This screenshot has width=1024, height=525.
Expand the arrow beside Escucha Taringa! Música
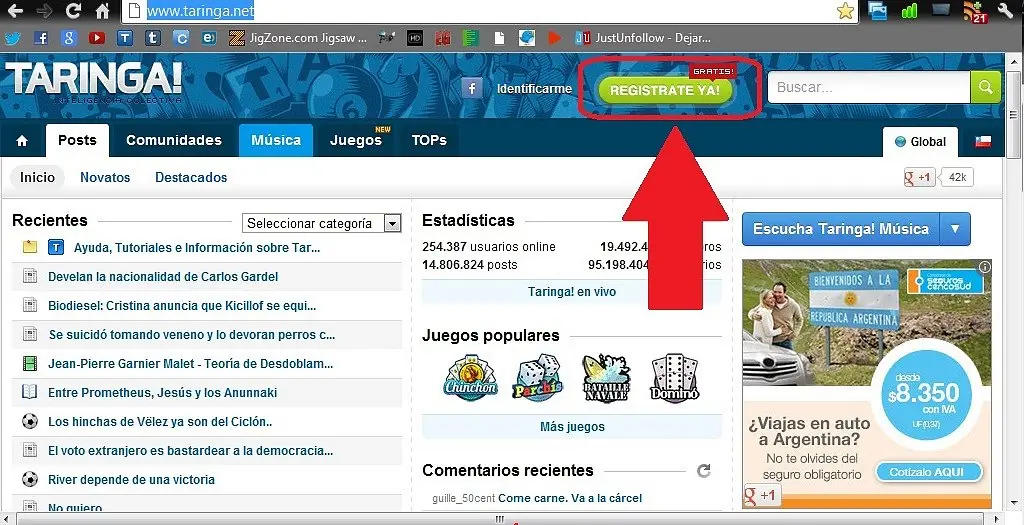click(955, 229)
